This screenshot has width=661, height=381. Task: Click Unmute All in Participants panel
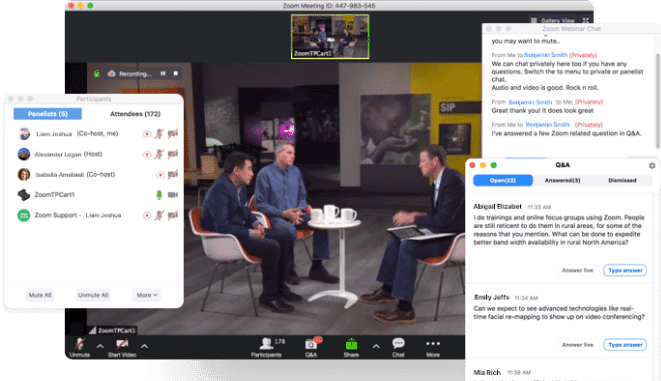click(93, 295)
